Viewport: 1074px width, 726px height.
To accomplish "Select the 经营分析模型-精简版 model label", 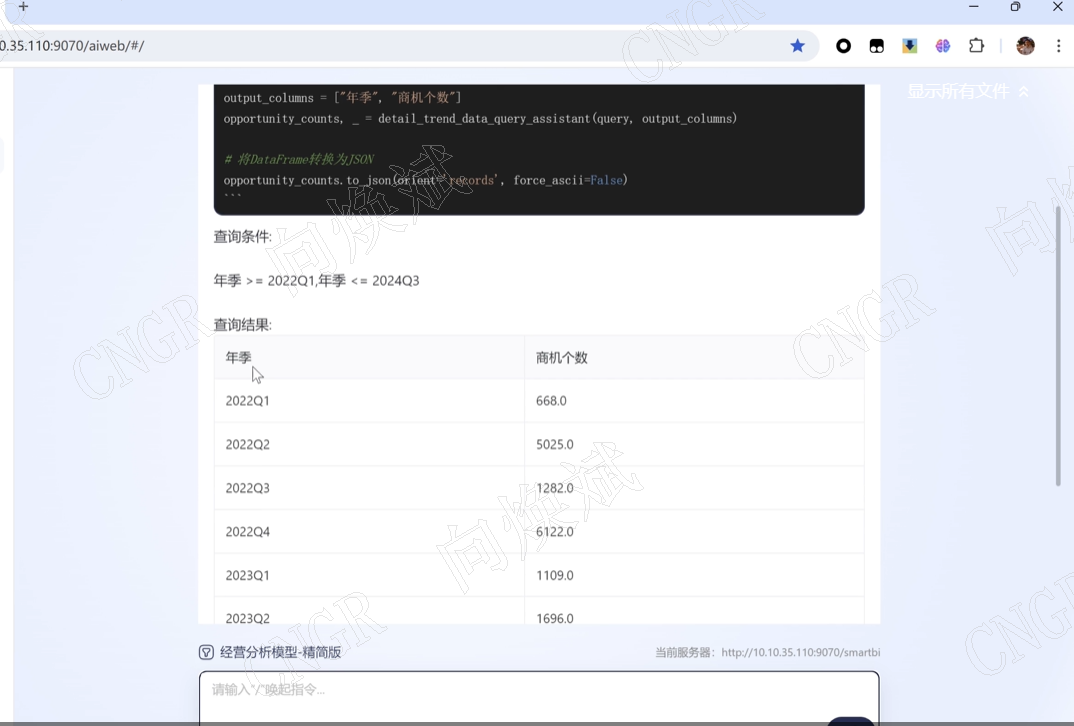I will (x=281, y=652).
